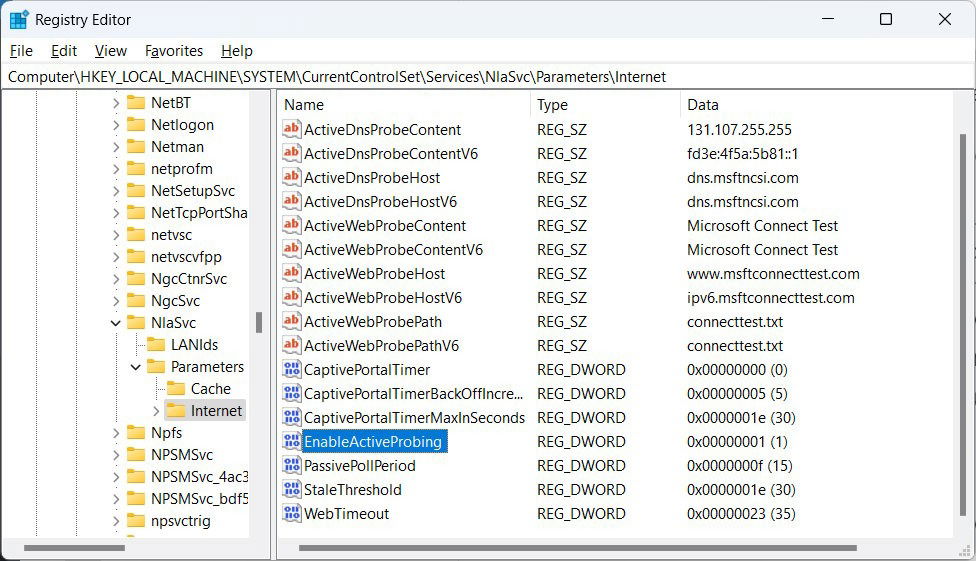This screenshot has height=561, width=976.
Task: Select the netvscfpp key
Action: (x=186, y=257)
